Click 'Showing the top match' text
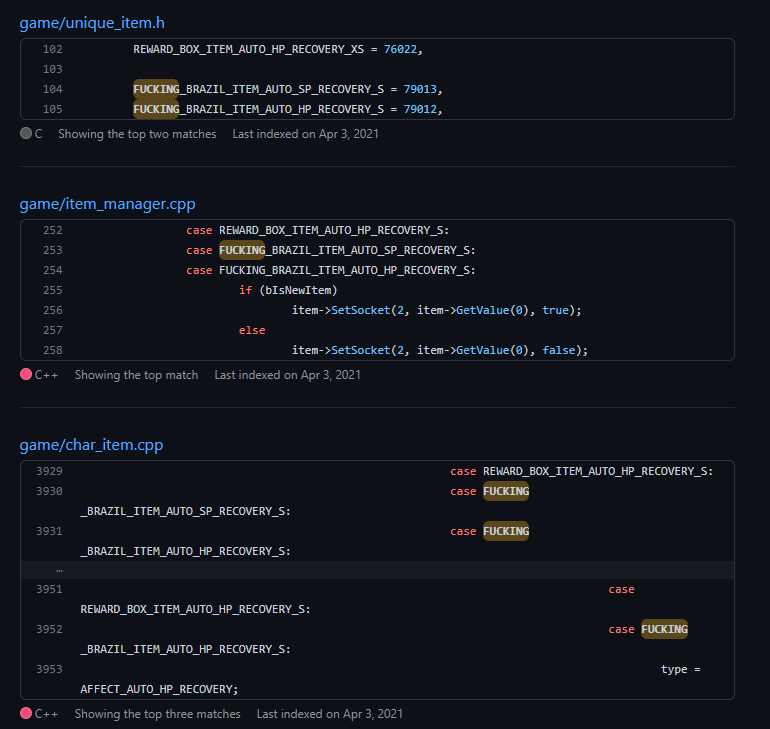The image size is (770, 729). pos(137,375)
